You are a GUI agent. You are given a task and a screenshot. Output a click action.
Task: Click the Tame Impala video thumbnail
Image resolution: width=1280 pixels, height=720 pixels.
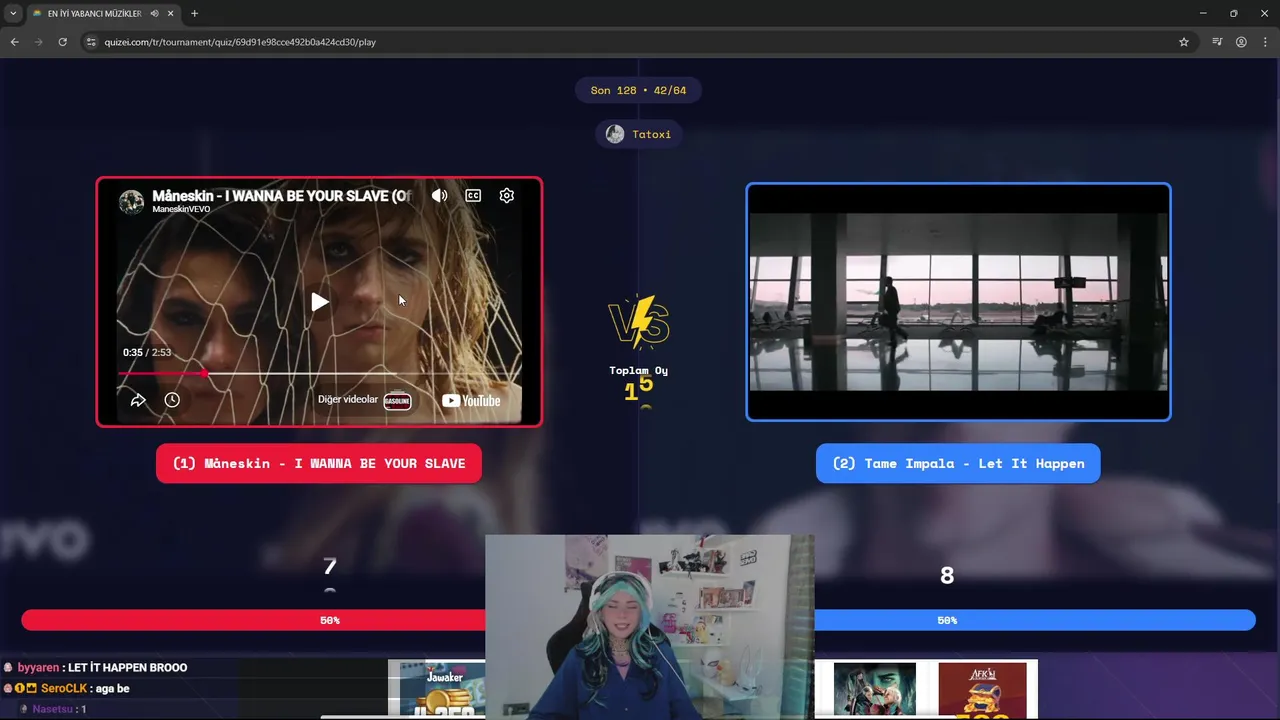958,302
